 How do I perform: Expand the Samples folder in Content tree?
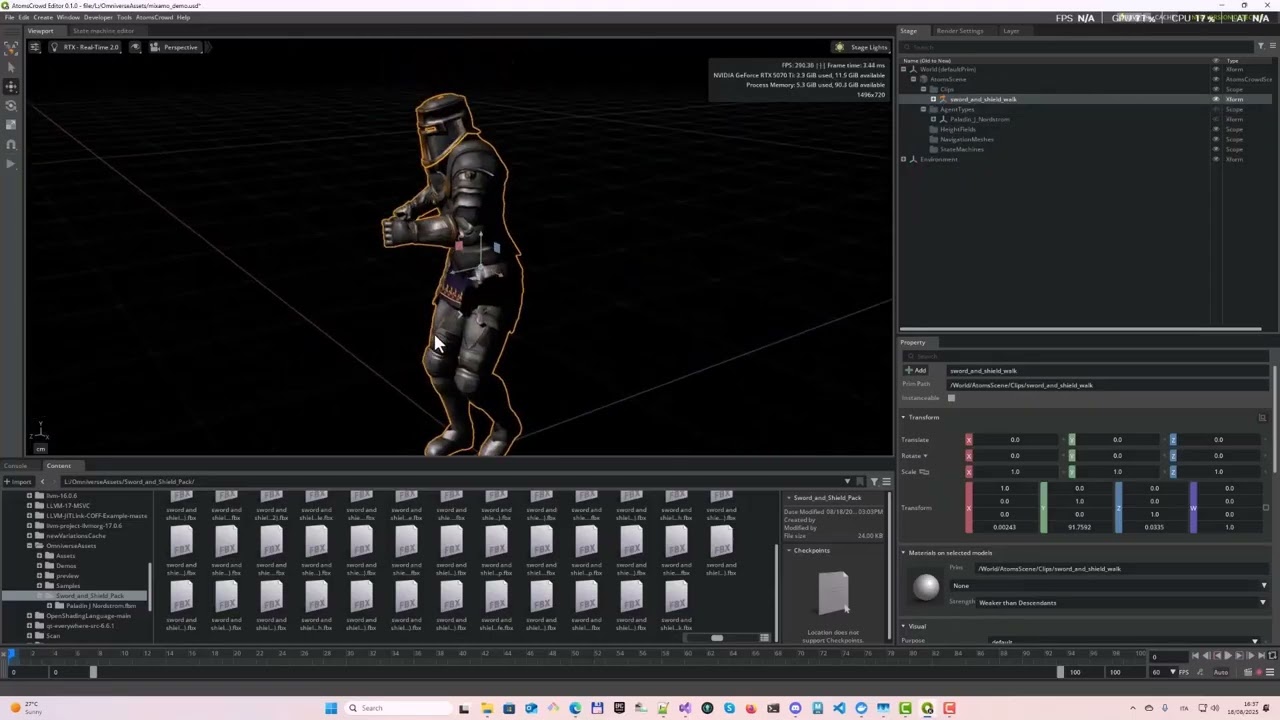[x=40, y=586]
